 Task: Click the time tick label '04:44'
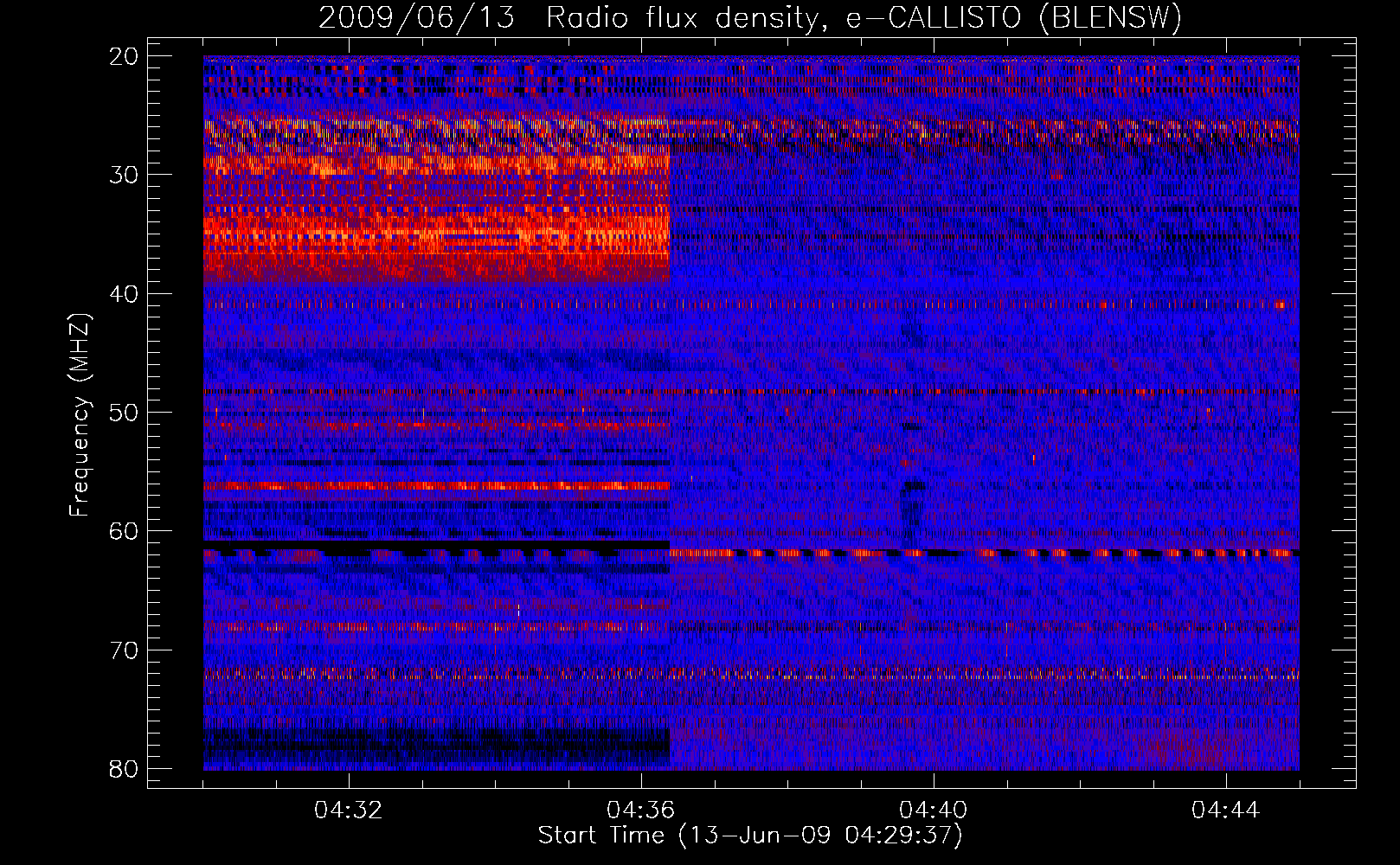[x=1226, y=811]
